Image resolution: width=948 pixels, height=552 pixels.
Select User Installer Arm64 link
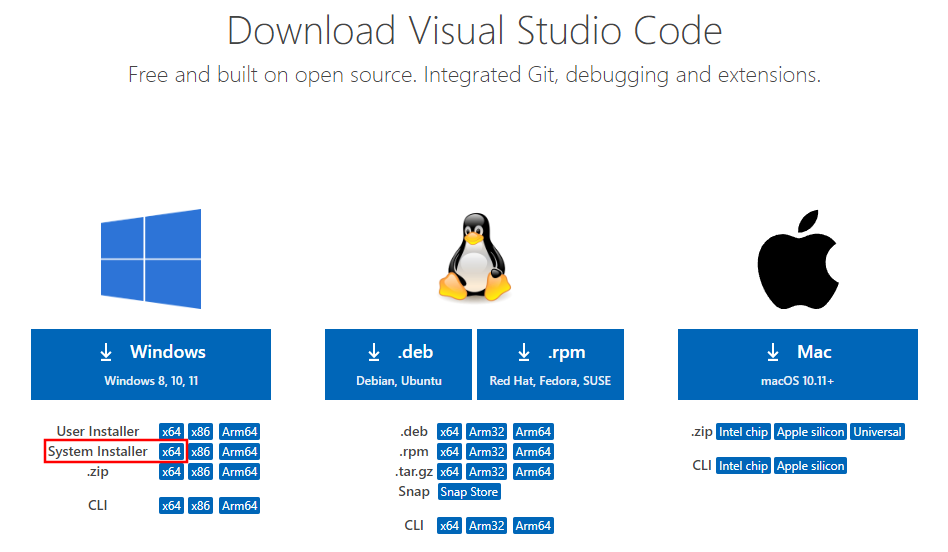point(239,432)
